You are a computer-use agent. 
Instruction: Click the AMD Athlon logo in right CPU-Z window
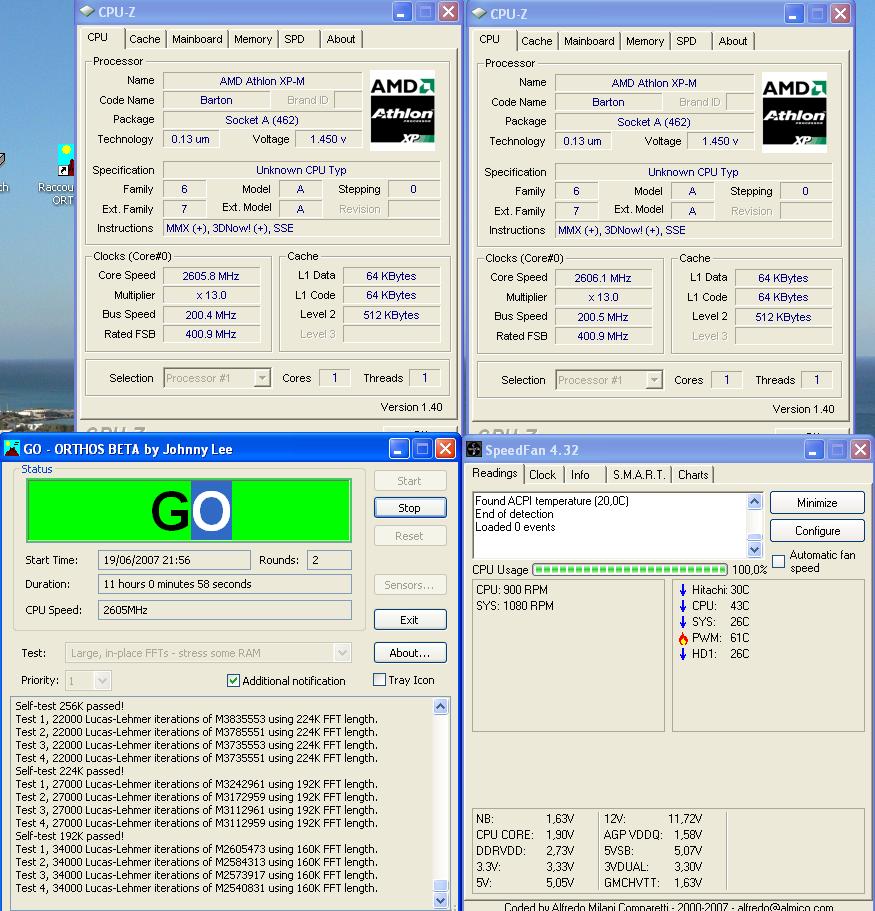pos(794,110)
